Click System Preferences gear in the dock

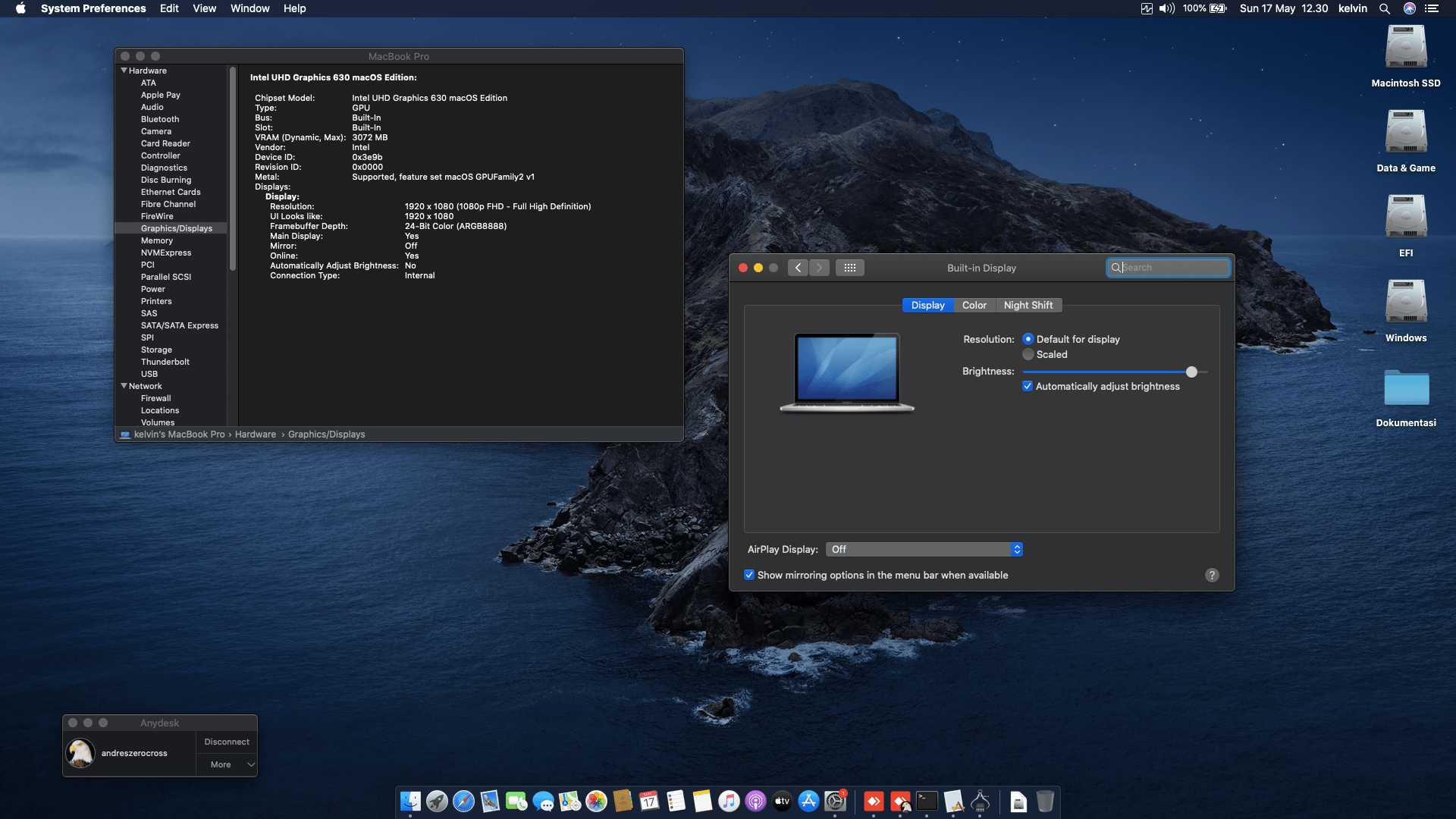click(x=835, y=802)
